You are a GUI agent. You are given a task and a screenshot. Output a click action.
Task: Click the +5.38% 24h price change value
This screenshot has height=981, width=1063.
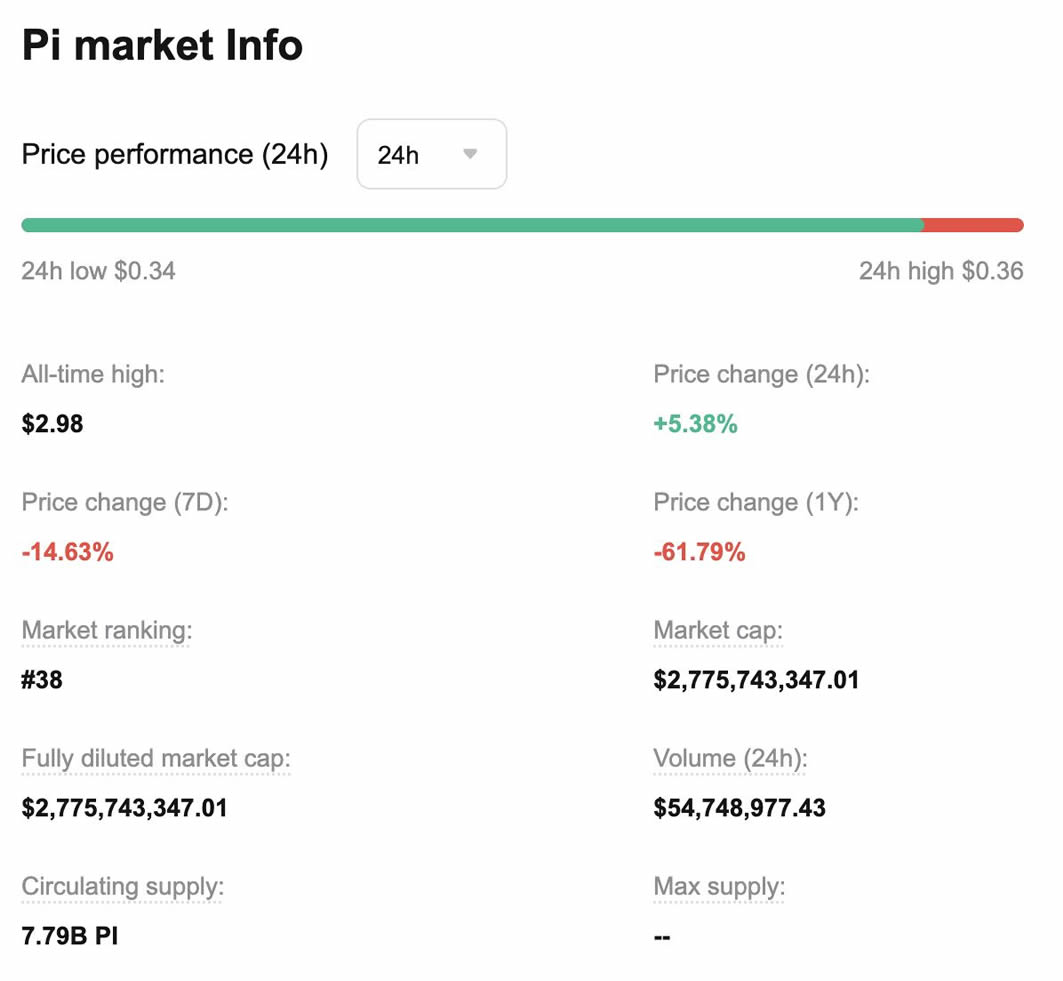[x=695, y=424]
